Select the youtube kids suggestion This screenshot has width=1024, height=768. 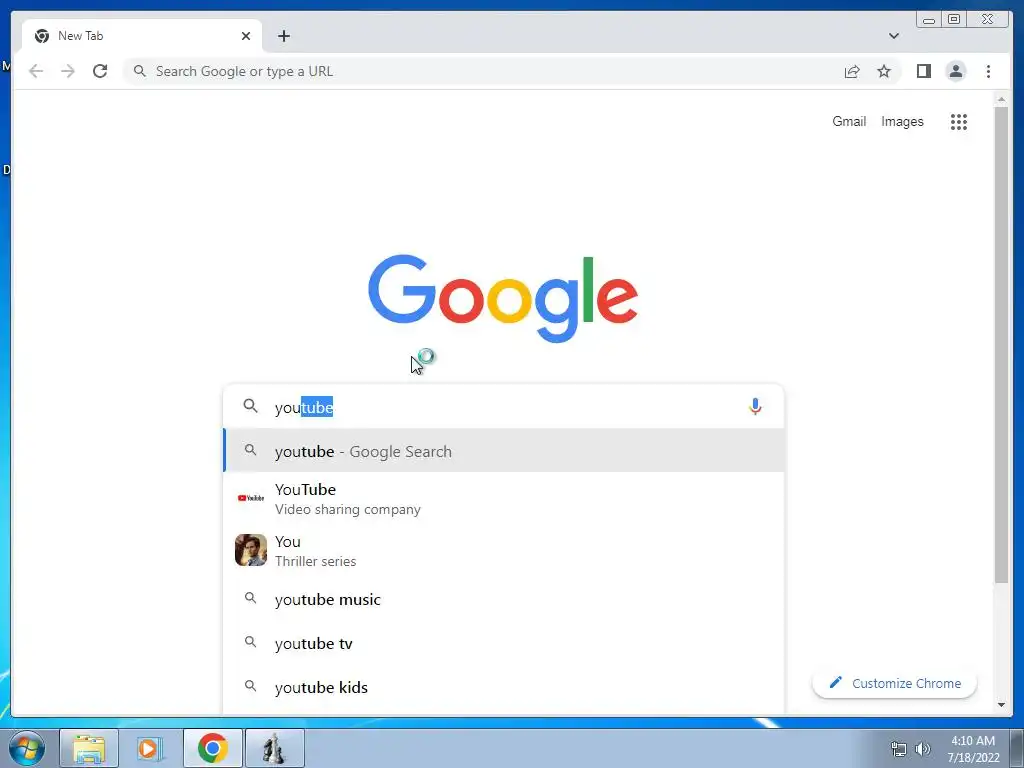click(x=504, y=687)
